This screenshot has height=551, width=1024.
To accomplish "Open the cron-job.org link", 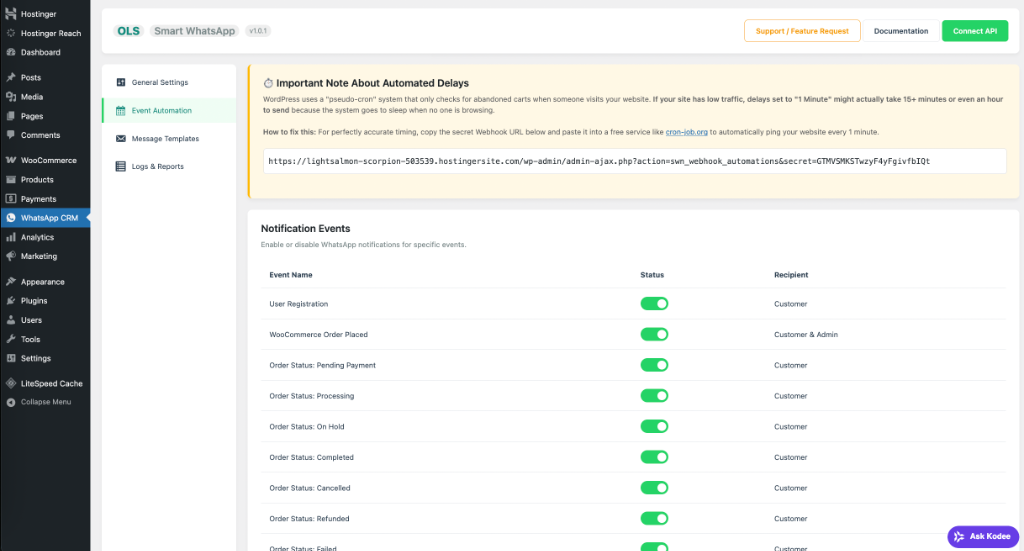I will coord(686,132).
